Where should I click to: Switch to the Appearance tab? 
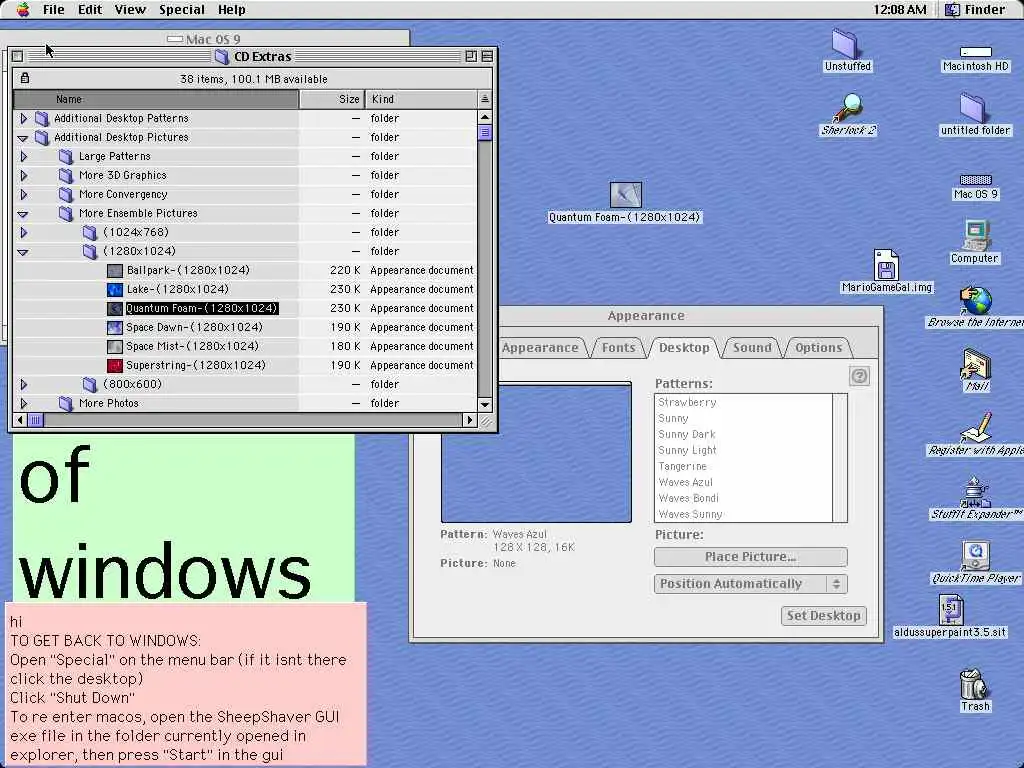(540, 347)
